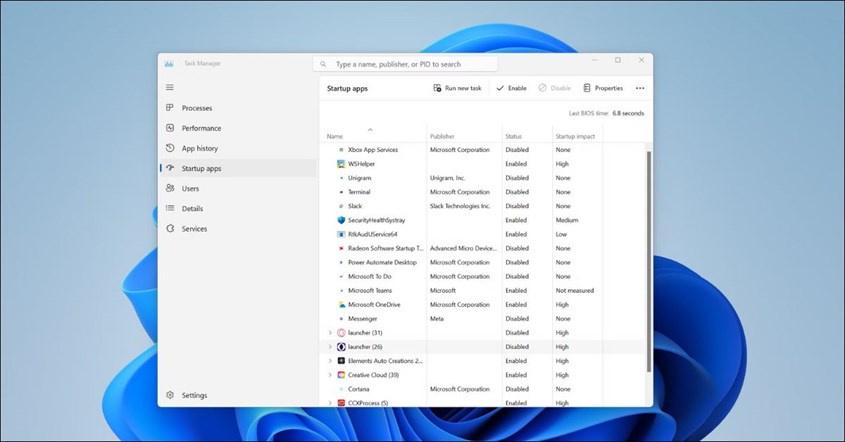Click the RtkAudUService64 icon
845x442 pixels.
coord(341,234)
